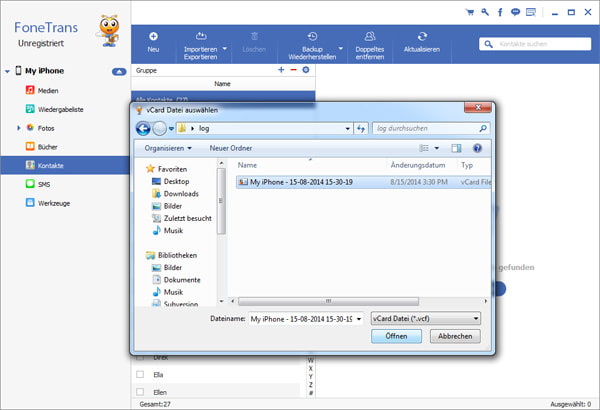Open the Backup Wiederherstellen dropdown arrow
The width and height of the screenshot is (600, 410).
pos(340,49)
